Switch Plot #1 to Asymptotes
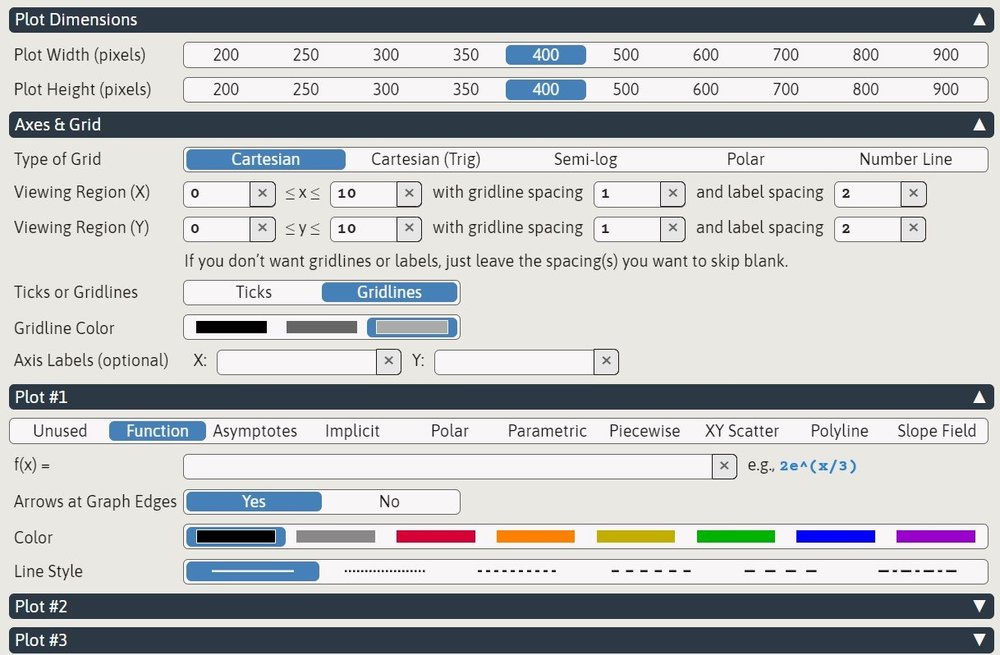 pyautogui.click(x=254, y=431)
